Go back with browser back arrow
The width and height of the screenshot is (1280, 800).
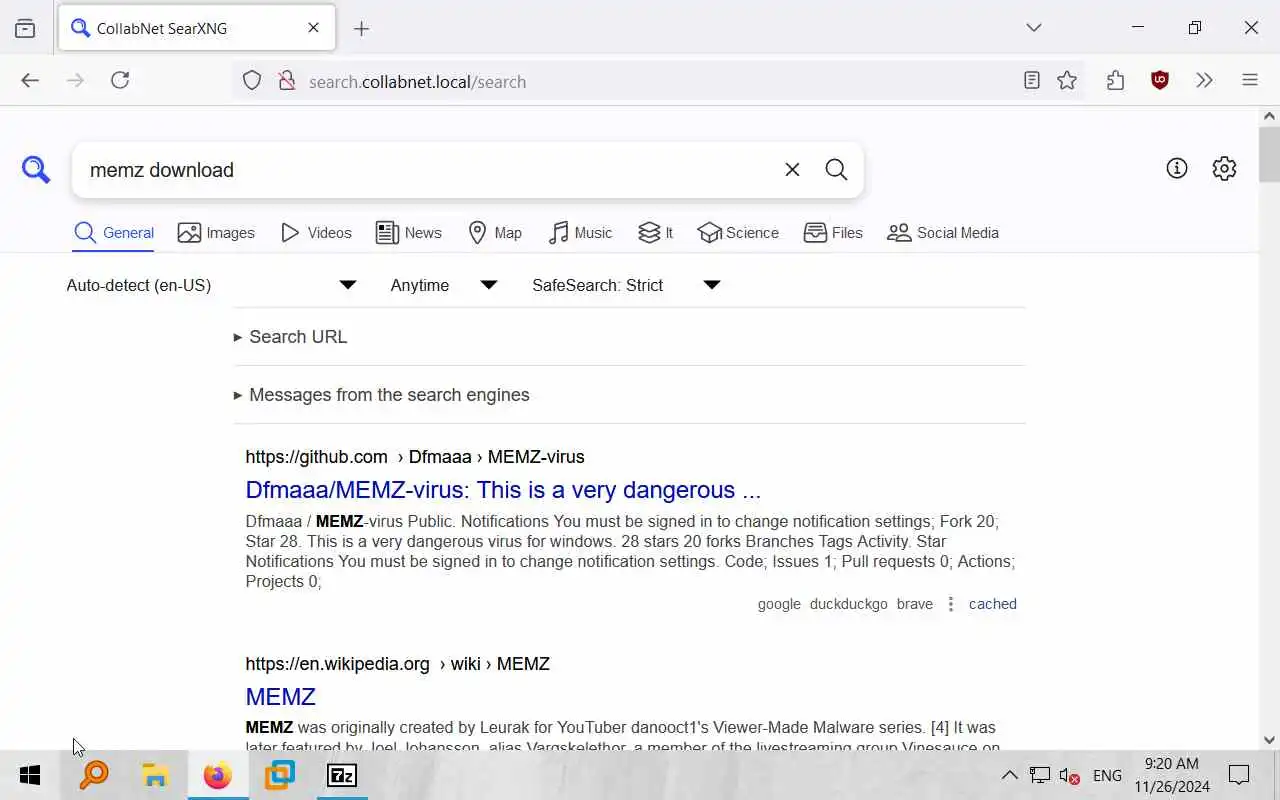point(30,81)
